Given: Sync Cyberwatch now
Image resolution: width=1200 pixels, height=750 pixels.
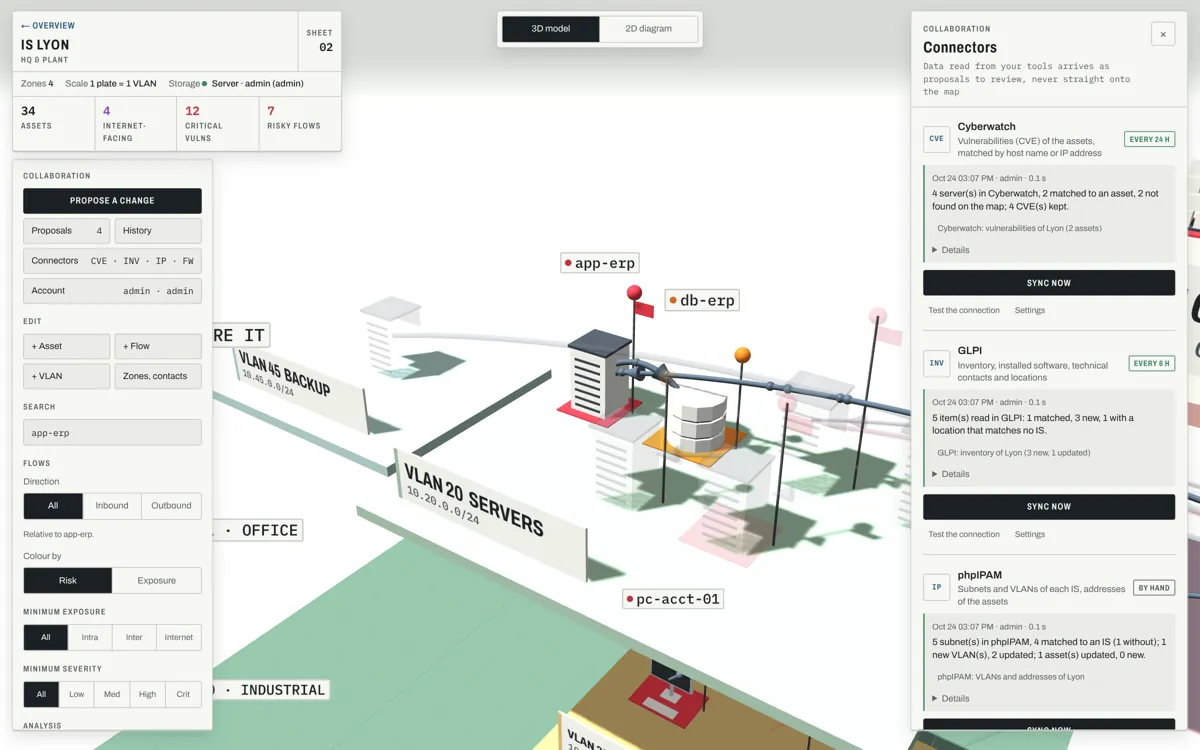Looking at the screenshot, I should click(1049, 283).
